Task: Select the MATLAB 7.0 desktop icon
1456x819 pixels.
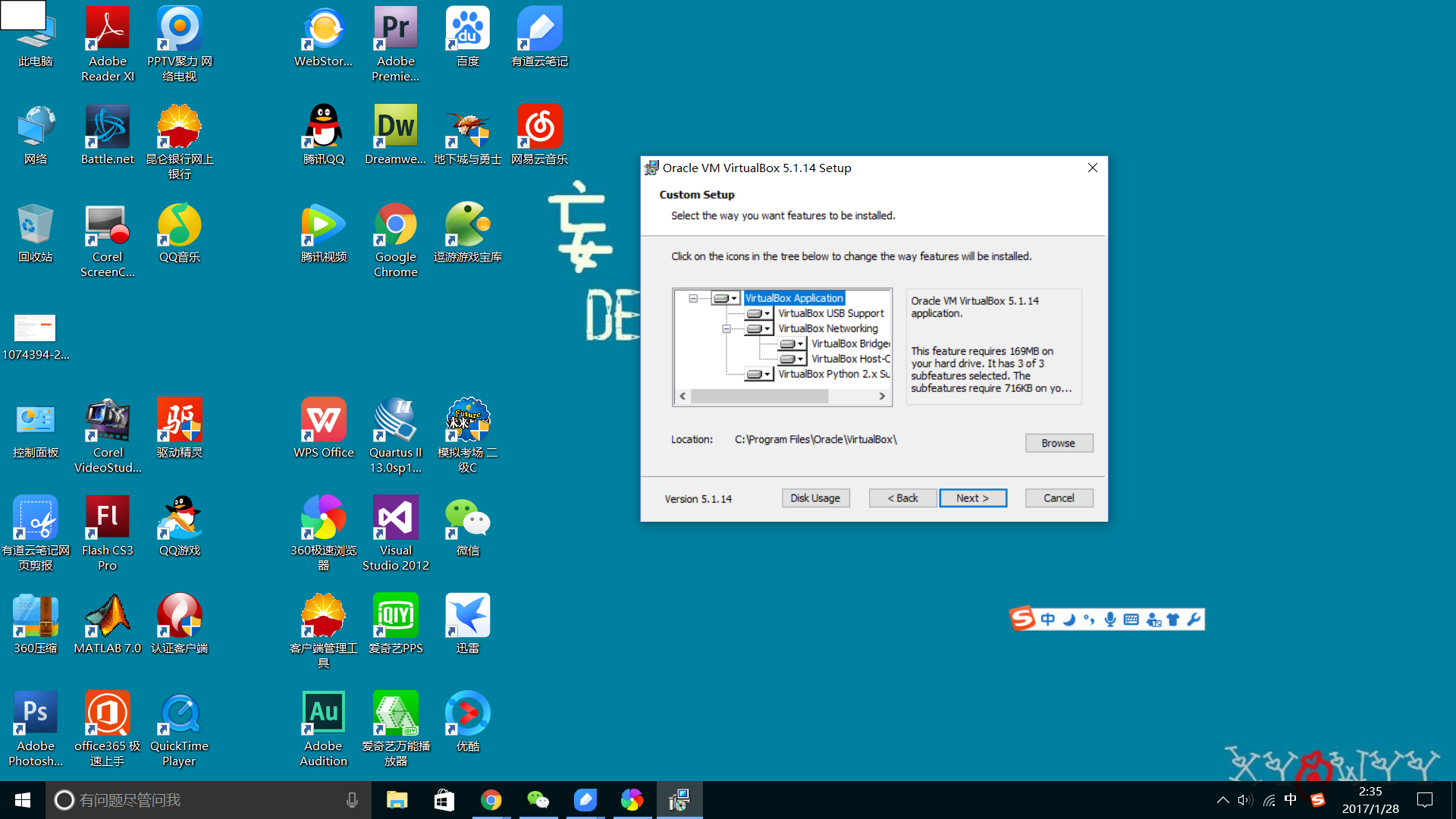Action: click(108, 624)
